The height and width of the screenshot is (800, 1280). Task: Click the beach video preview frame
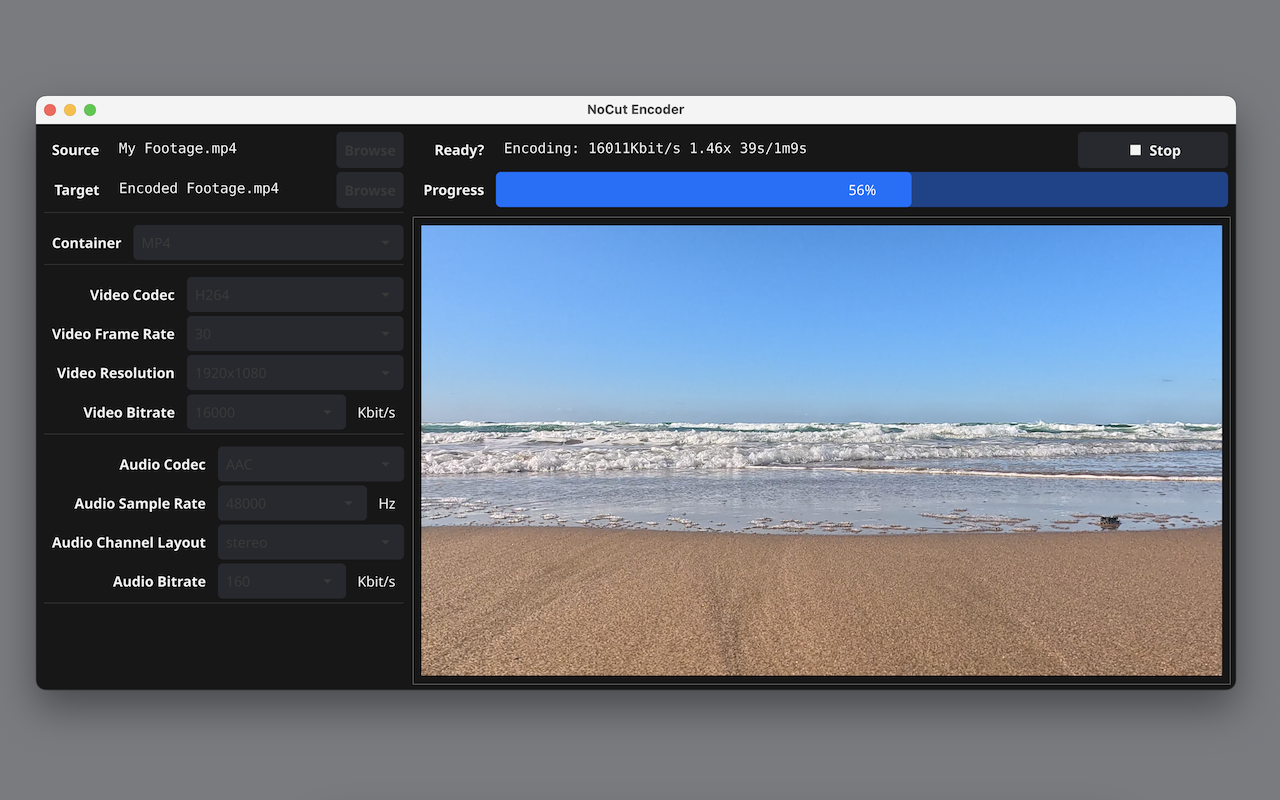point(821,450)
